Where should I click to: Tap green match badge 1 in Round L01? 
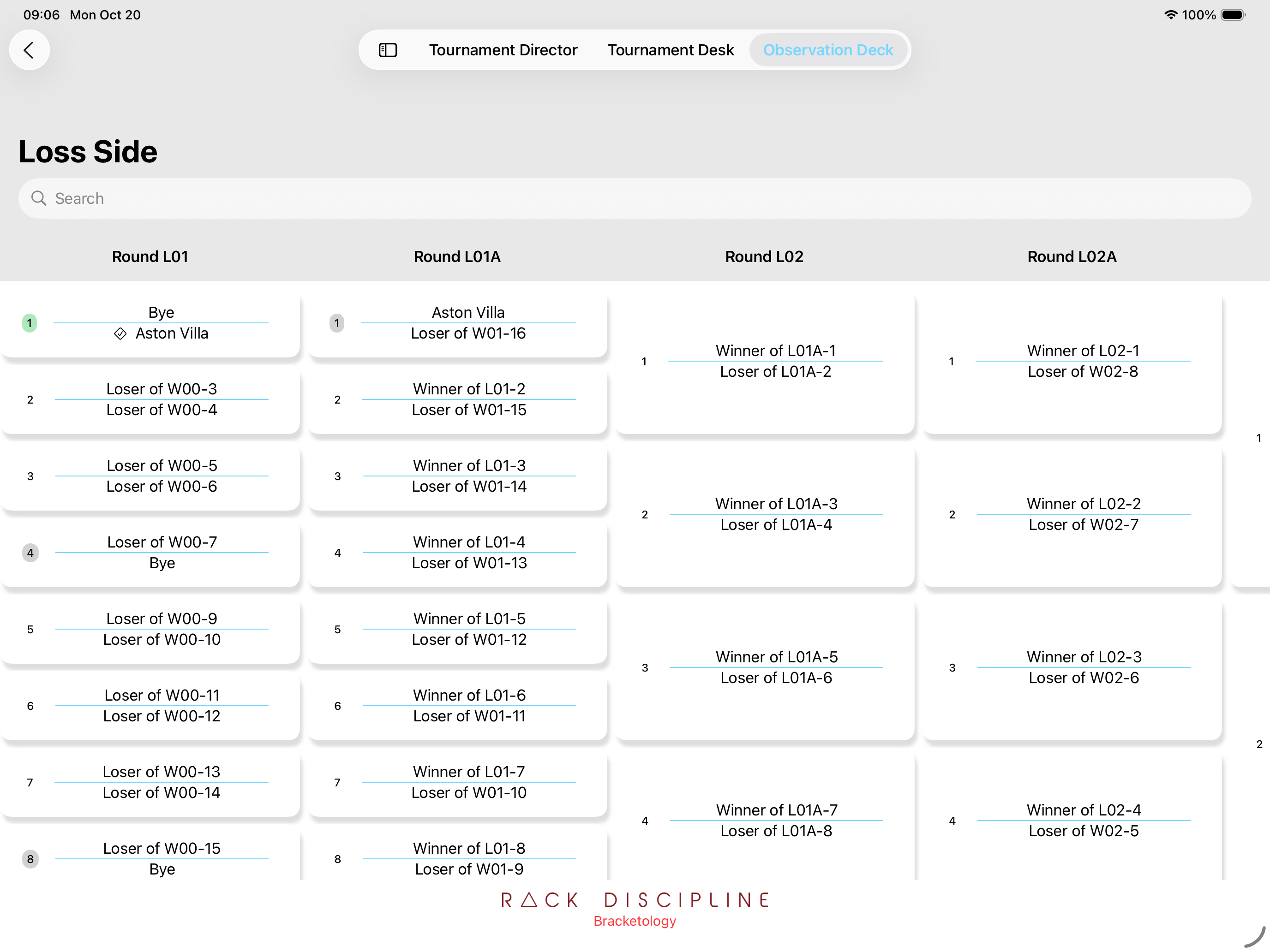tap(29, 323)
